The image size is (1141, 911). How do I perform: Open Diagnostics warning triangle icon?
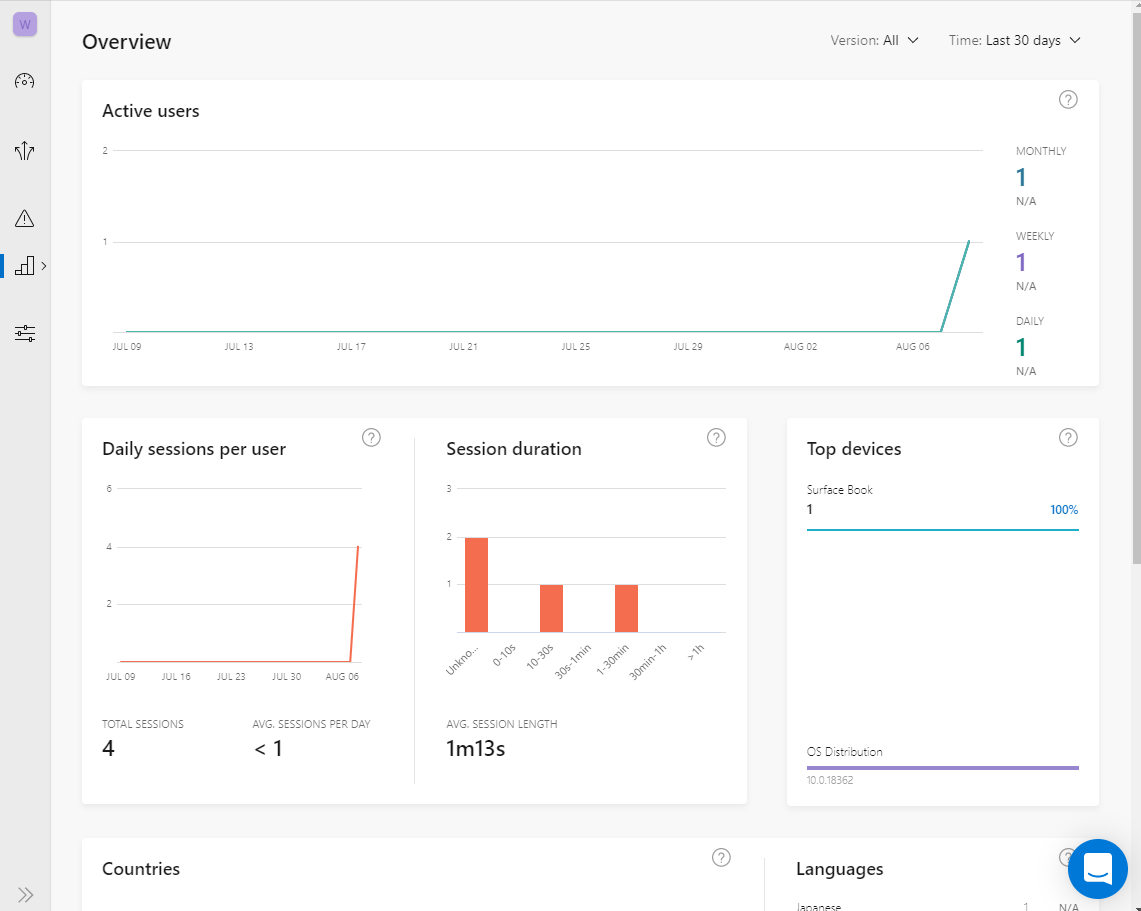point(25,218)
